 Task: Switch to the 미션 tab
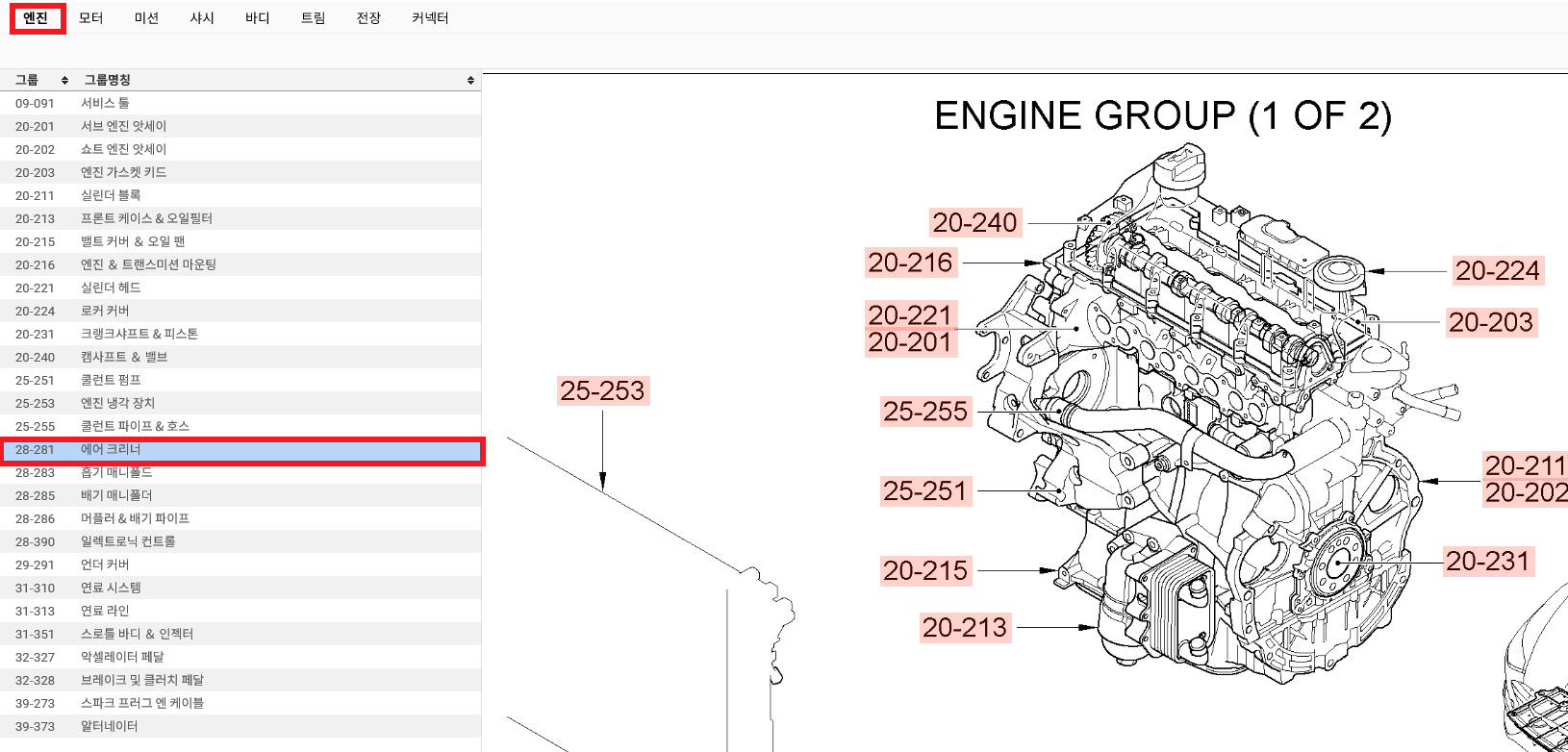(146, 18)
